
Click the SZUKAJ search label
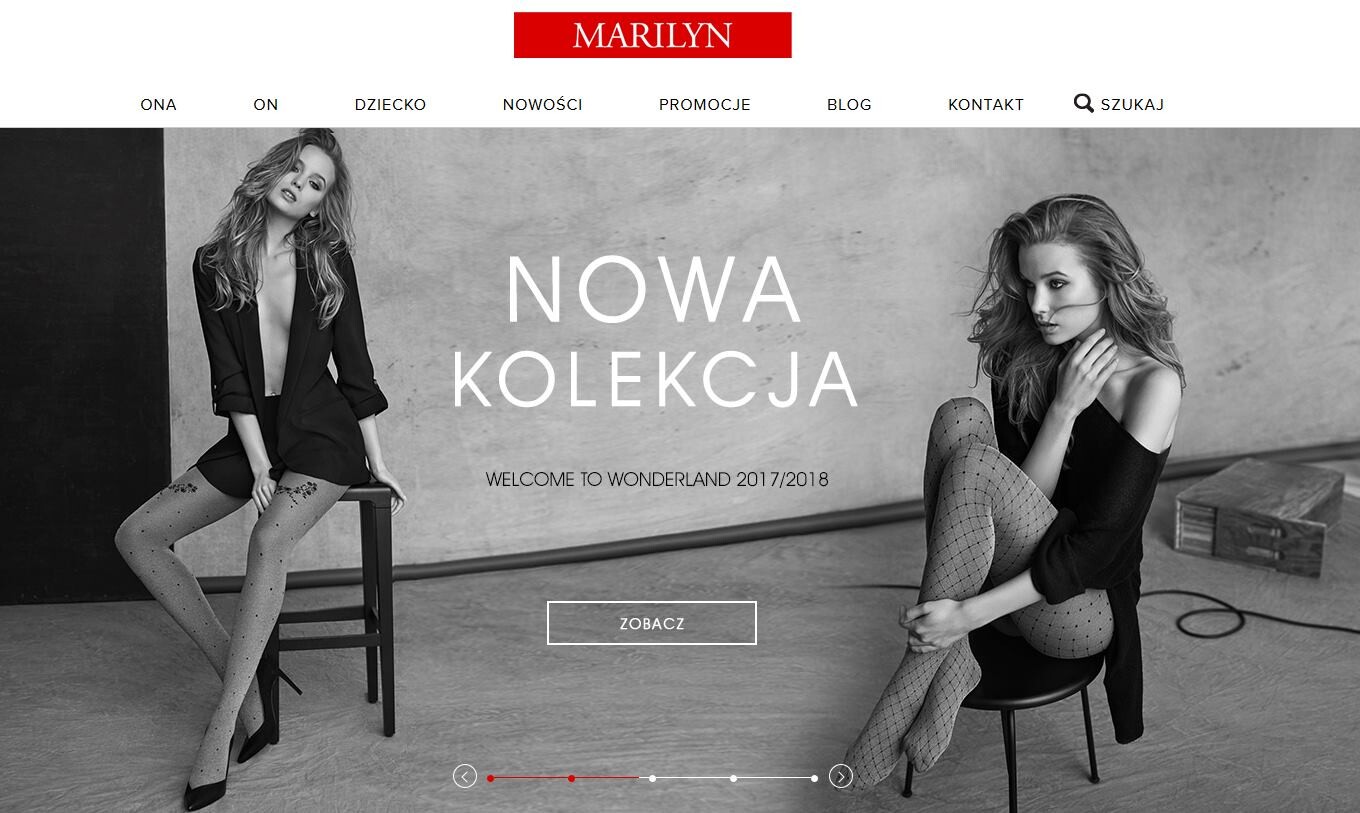[x=1132, y=104]
